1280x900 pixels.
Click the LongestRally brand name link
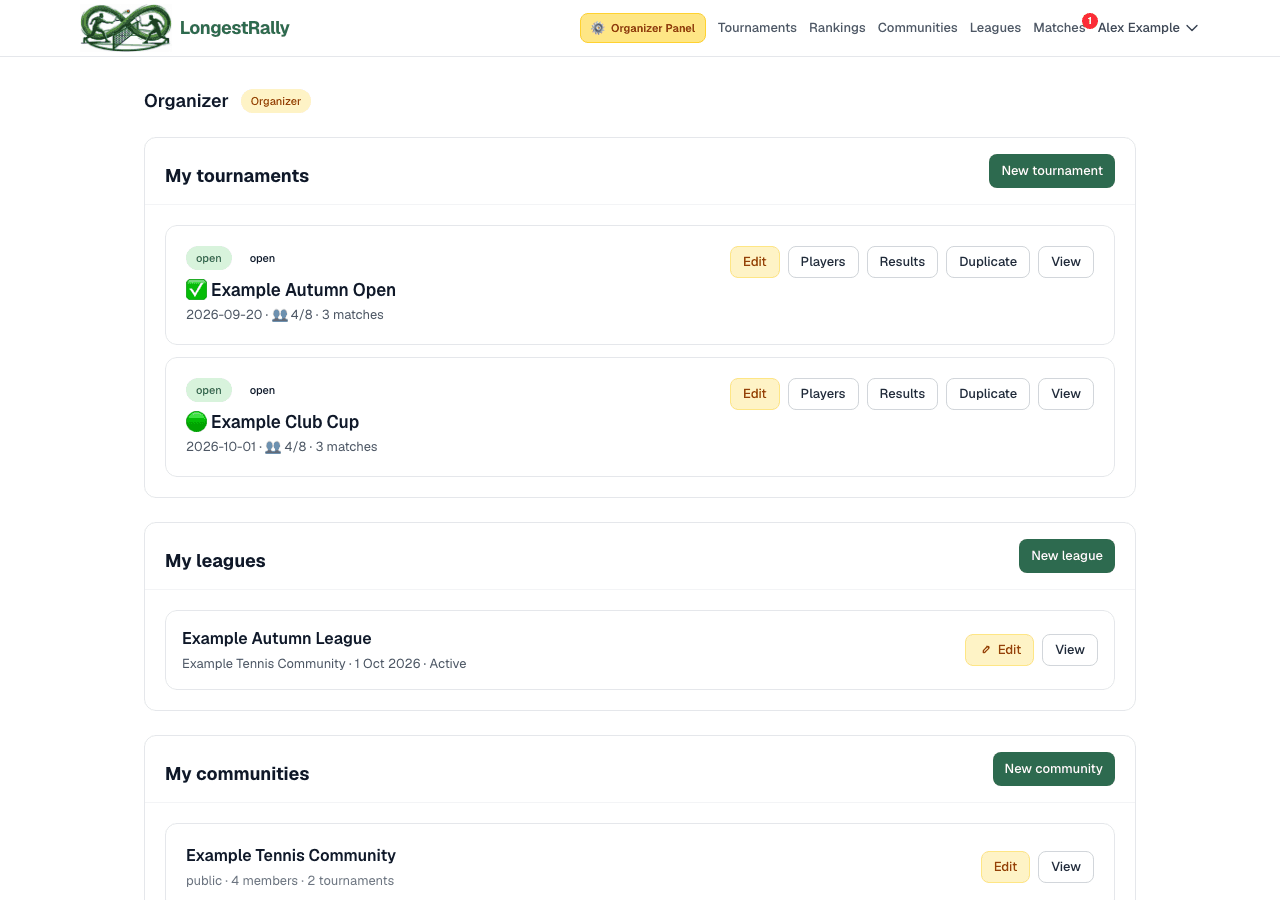pos(235,28)
